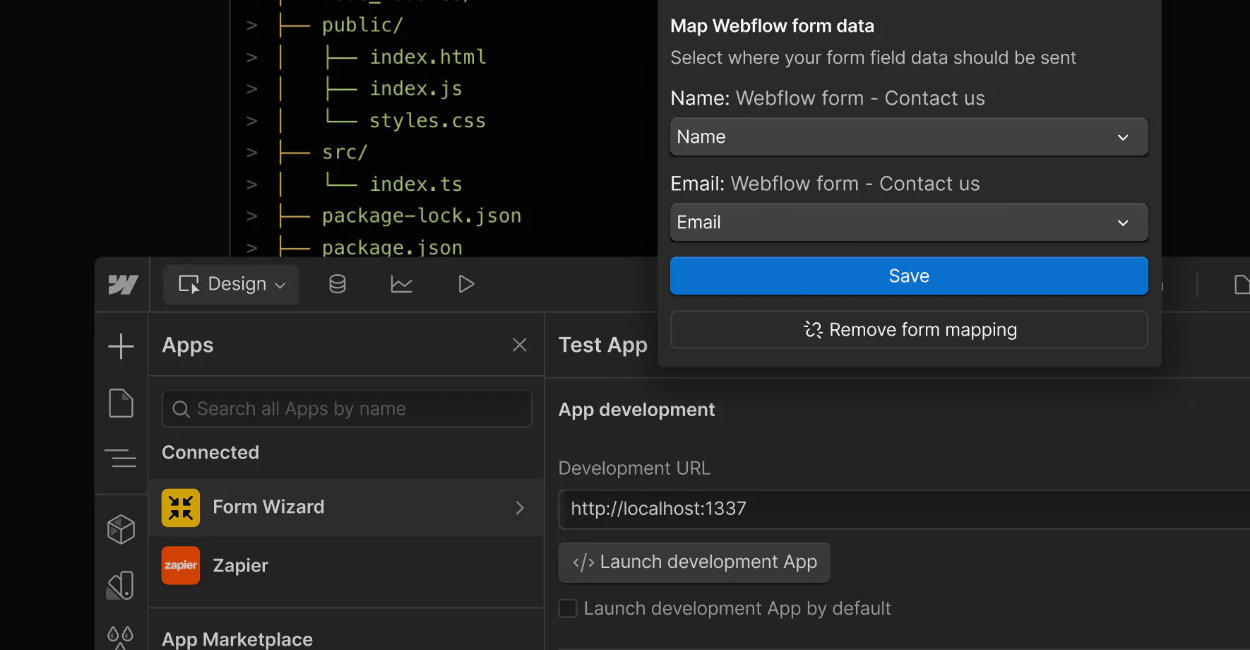Click the blue Save button
This screenshot has width=1250, height=650.
click(909, 276)
